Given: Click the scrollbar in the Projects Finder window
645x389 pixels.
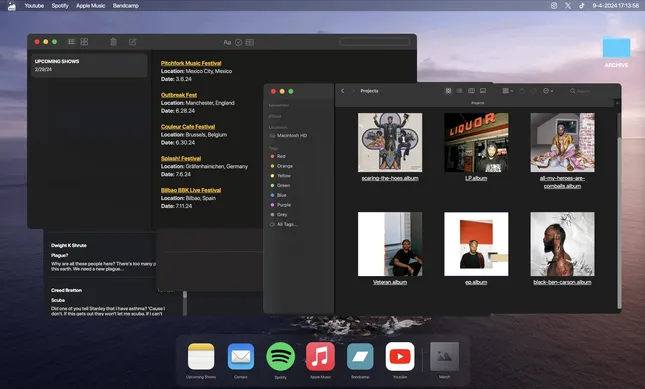Looking at the screenshot, I should 619,222.
